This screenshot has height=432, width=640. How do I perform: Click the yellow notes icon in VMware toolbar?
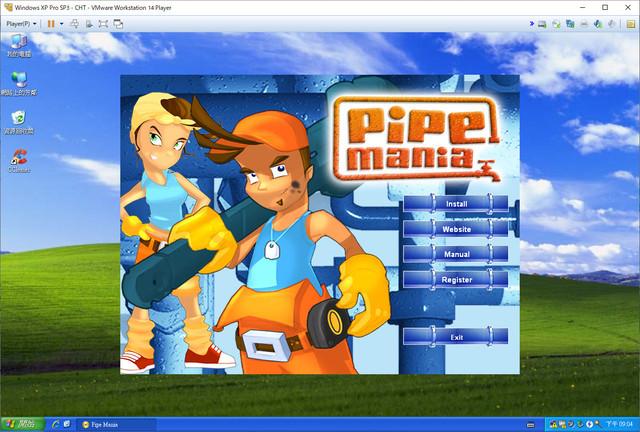coord(631,24)
